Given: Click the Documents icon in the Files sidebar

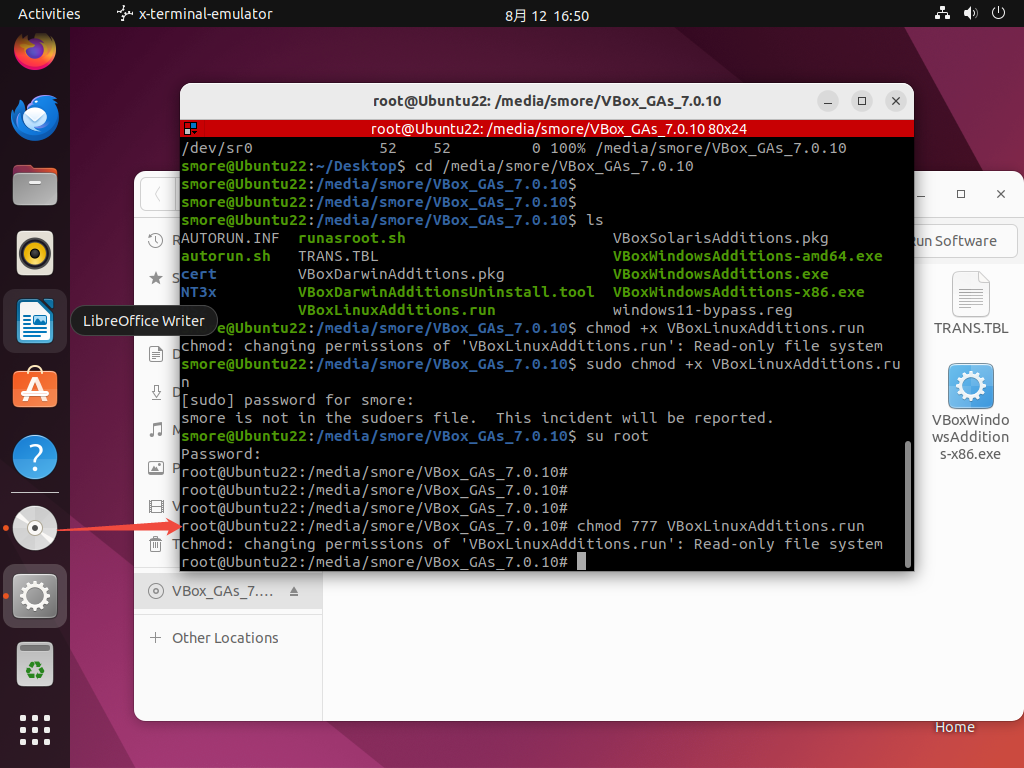Looking at the screenshot, I should click(155, 355).
